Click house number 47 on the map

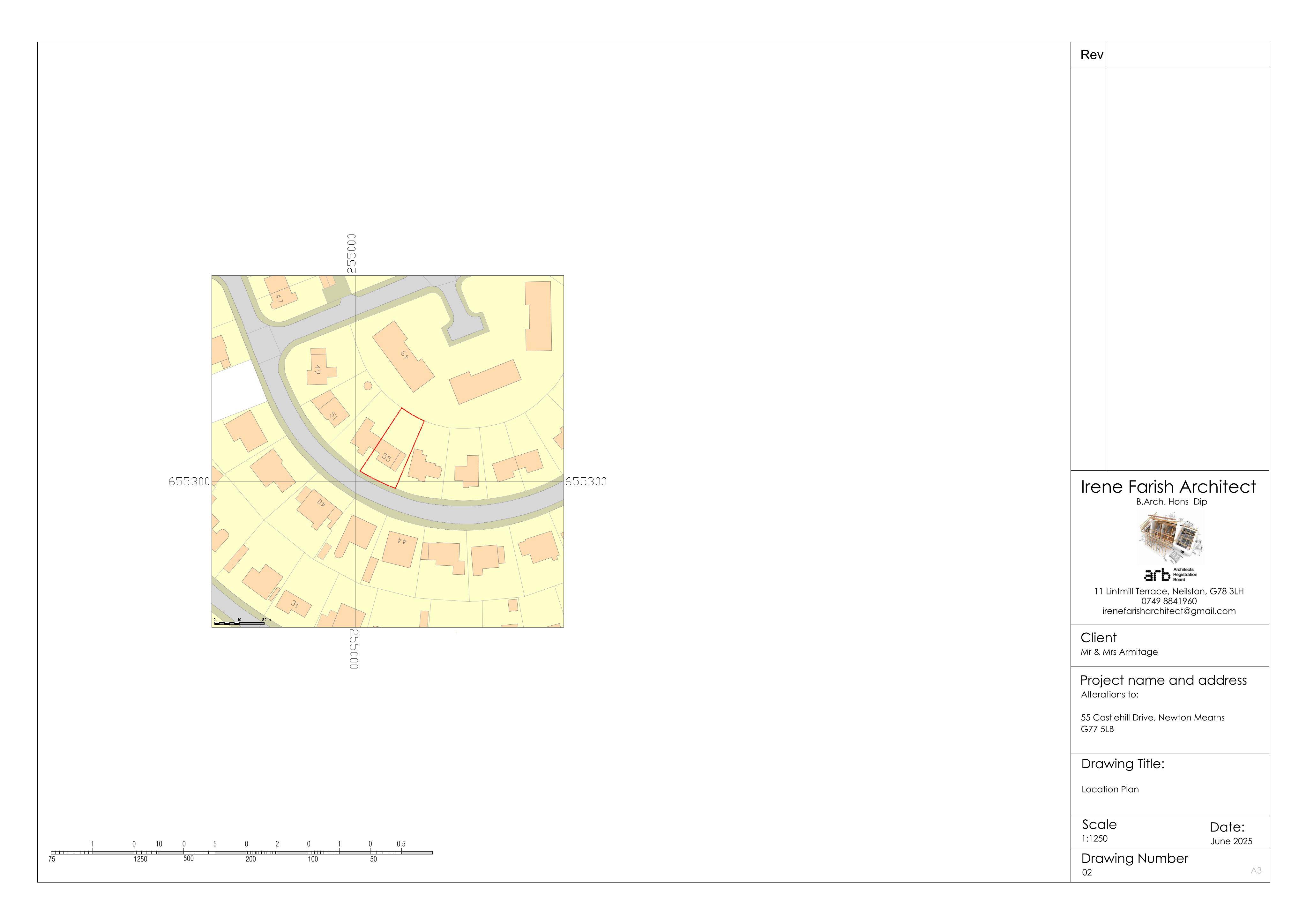(279, 298)
